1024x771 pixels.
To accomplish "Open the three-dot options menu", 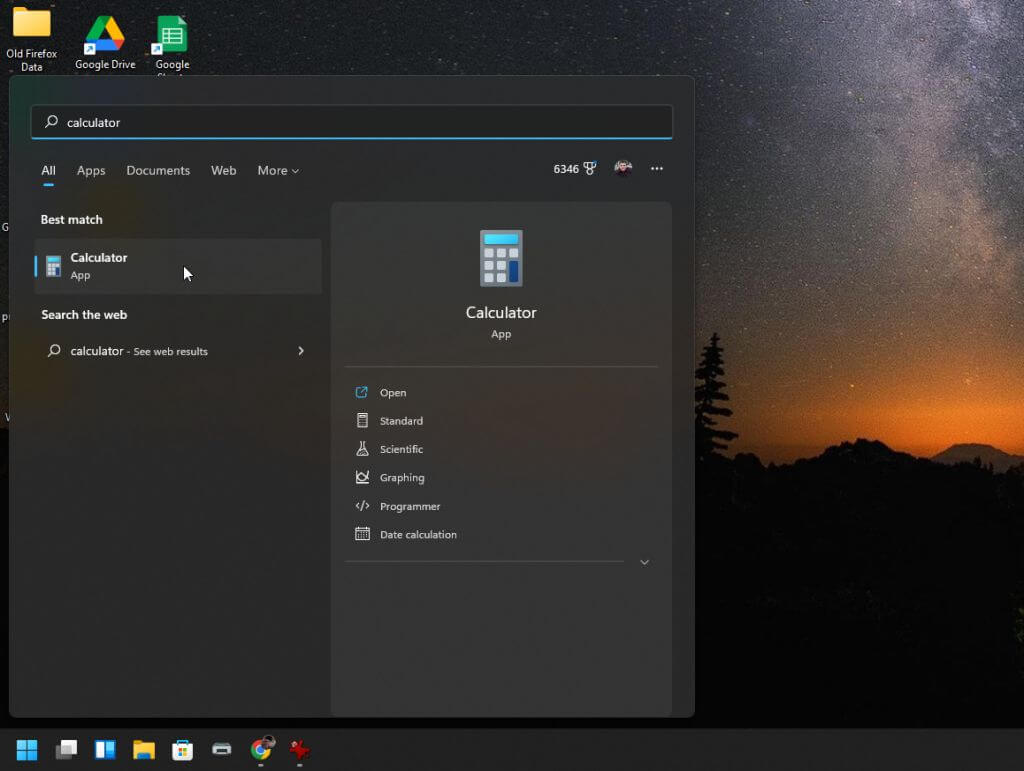I will click(x=657, y=169).
